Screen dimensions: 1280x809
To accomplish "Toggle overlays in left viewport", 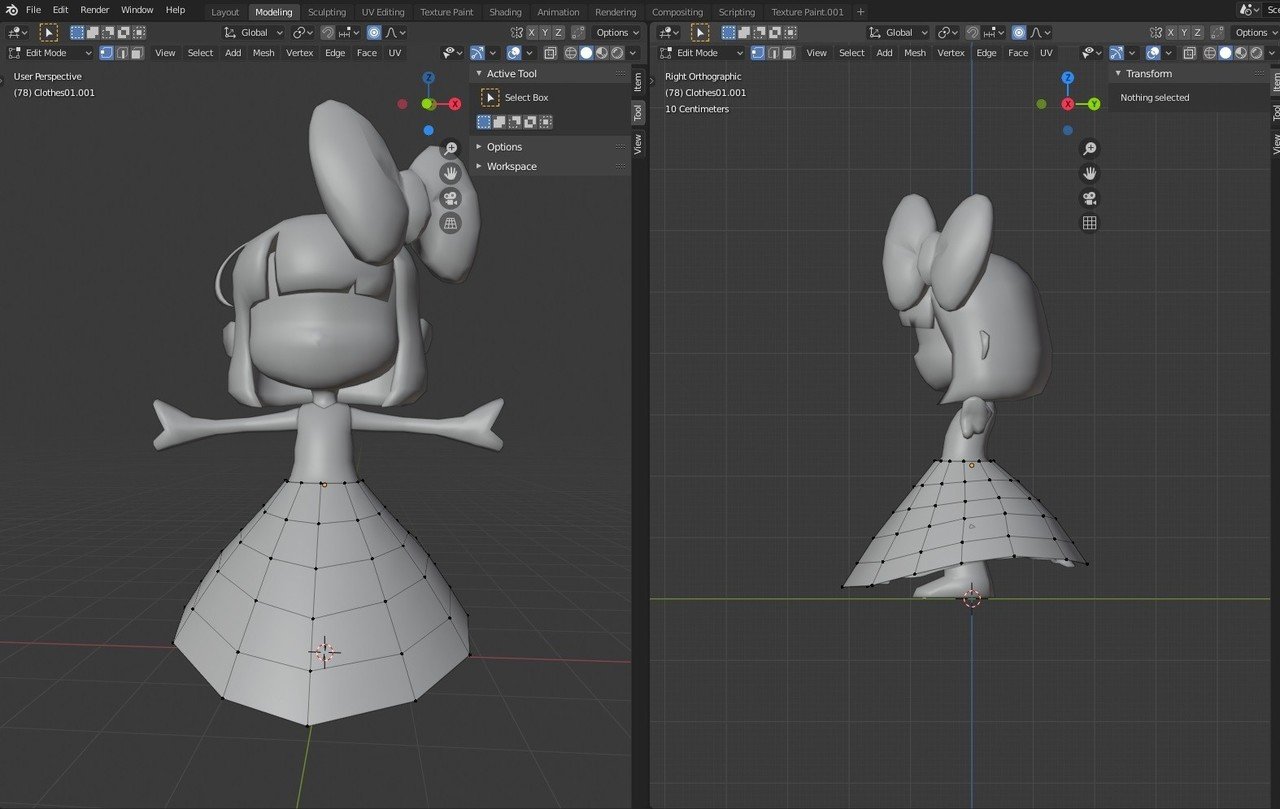I will tap(513, 53).
